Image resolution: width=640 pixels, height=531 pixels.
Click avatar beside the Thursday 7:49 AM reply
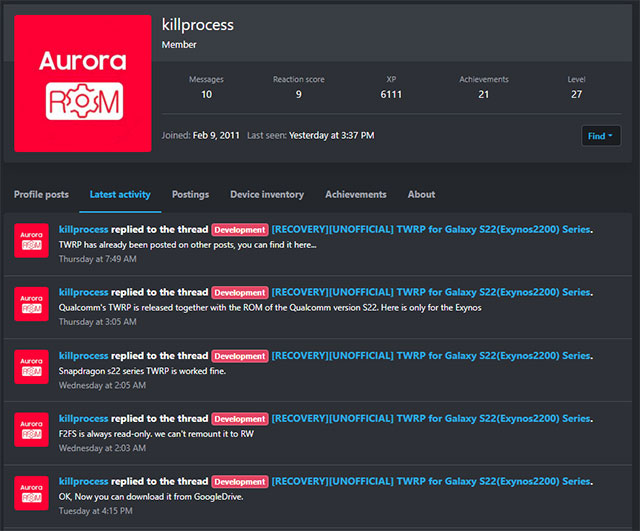[31, 241]
